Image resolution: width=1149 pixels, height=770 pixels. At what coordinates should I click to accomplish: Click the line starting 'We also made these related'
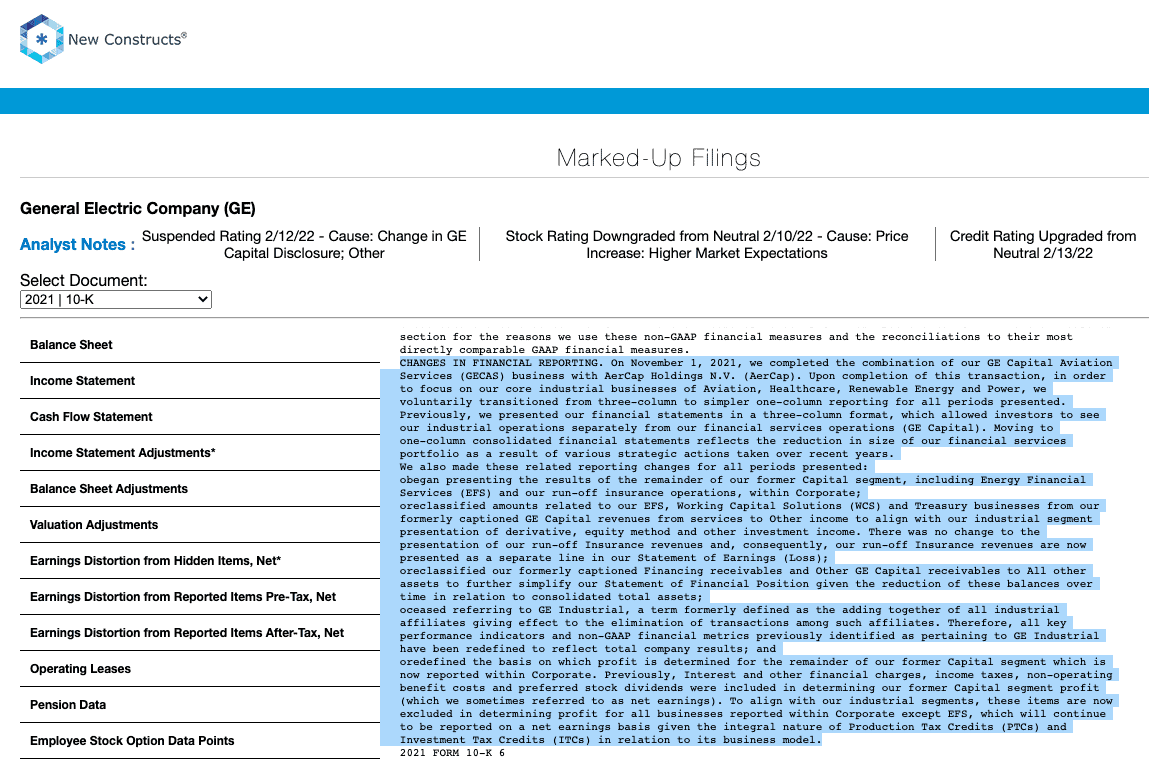pos(634,467)
